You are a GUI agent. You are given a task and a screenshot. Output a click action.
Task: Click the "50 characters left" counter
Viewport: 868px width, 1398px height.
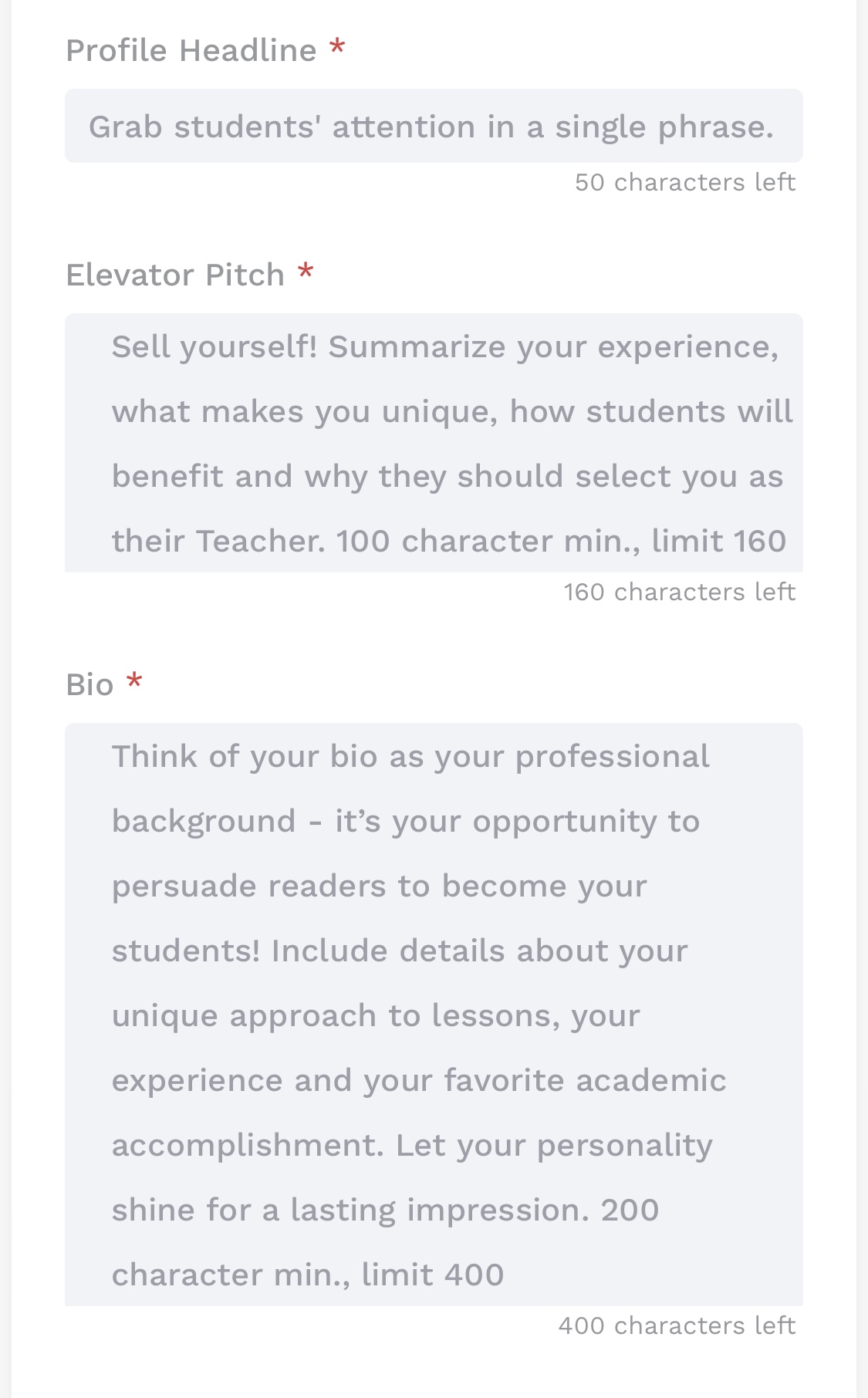point(684,183)
